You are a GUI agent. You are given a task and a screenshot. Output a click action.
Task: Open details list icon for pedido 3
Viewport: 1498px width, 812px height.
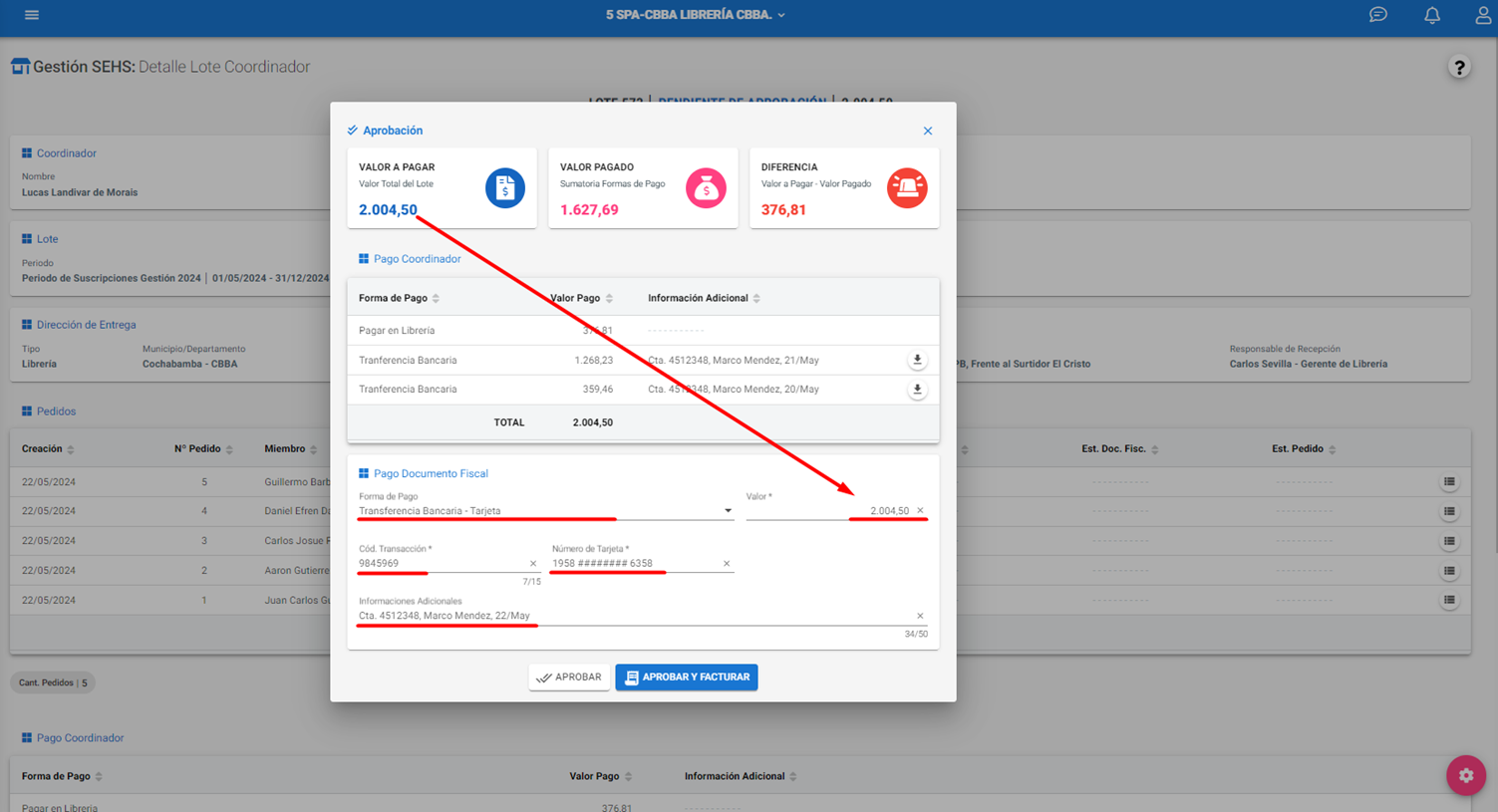point(1449,541)
